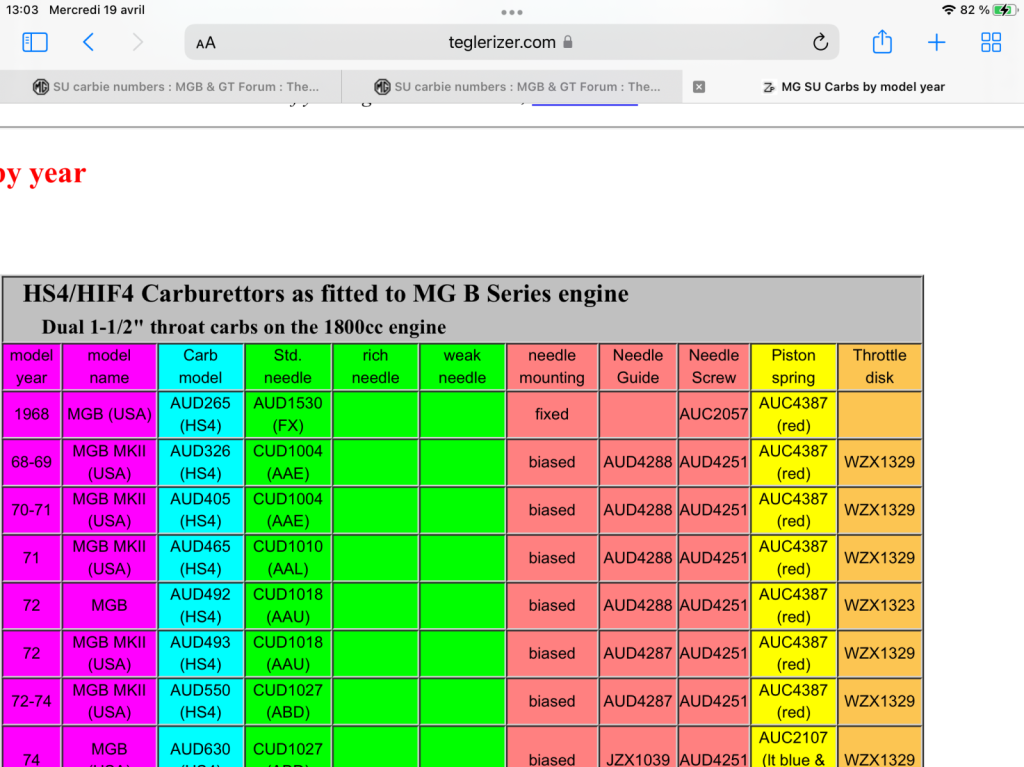Tap the battery indicator in status bar
This screenshot has height=767, width=1024.
click(x=1004, y=10)
